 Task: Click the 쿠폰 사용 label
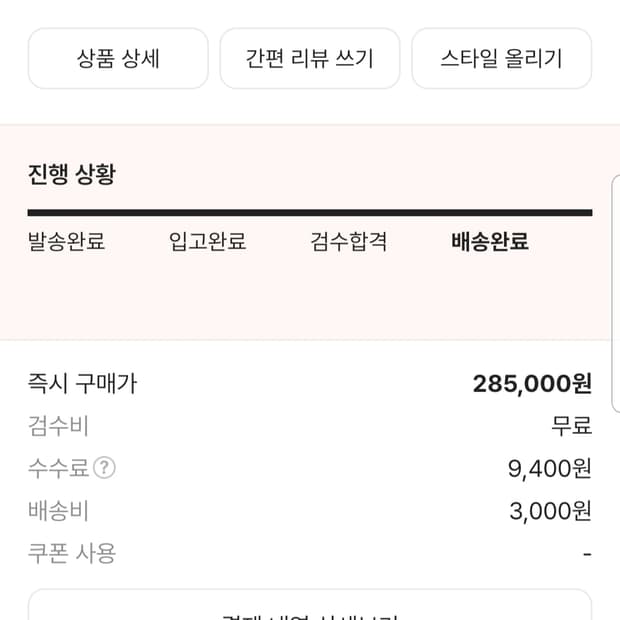(72, 553)
